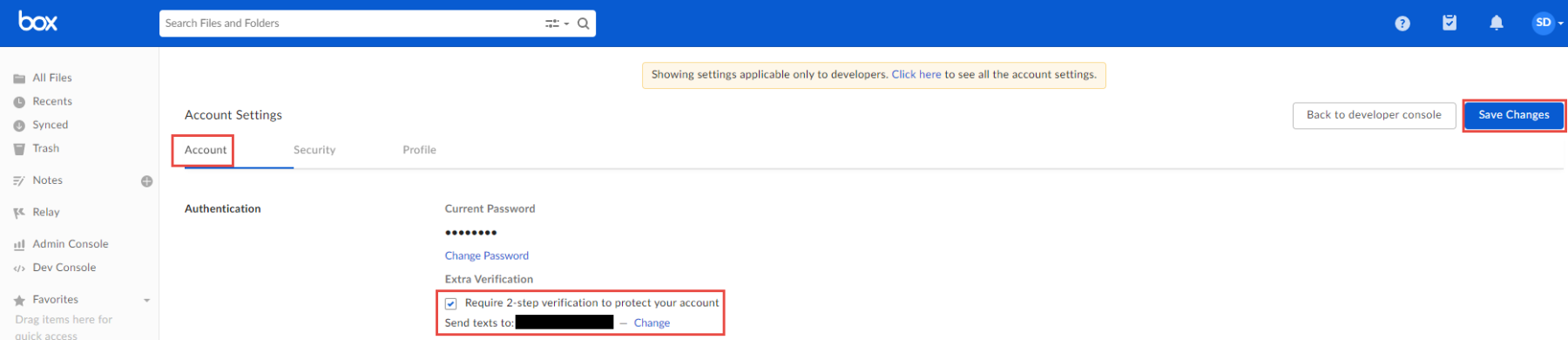Add a new note with the plus icon
The width and height of the screenshot is (1568, 340).
tap(147, 181)
